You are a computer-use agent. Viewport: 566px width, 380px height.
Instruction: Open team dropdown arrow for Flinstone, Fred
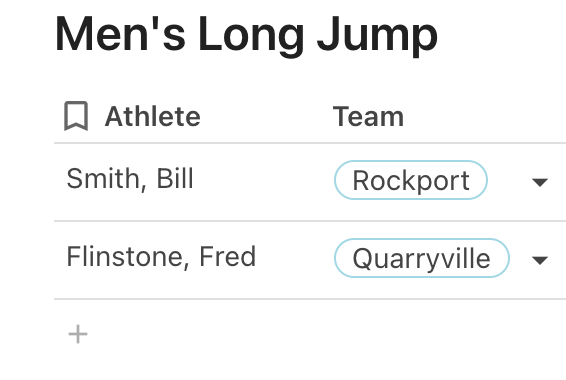540,260
